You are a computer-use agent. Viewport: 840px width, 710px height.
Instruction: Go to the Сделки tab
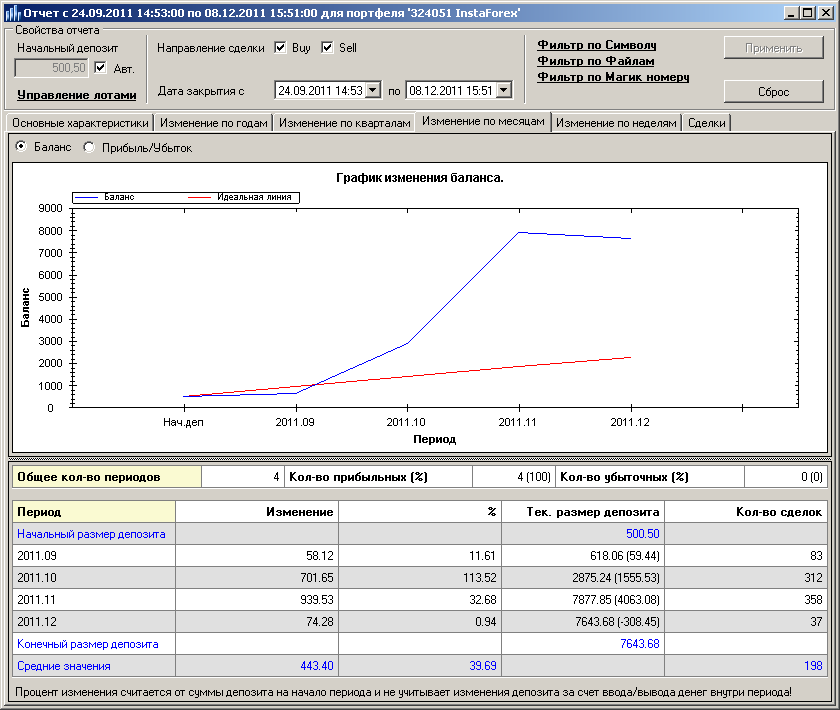click(707, 123)
